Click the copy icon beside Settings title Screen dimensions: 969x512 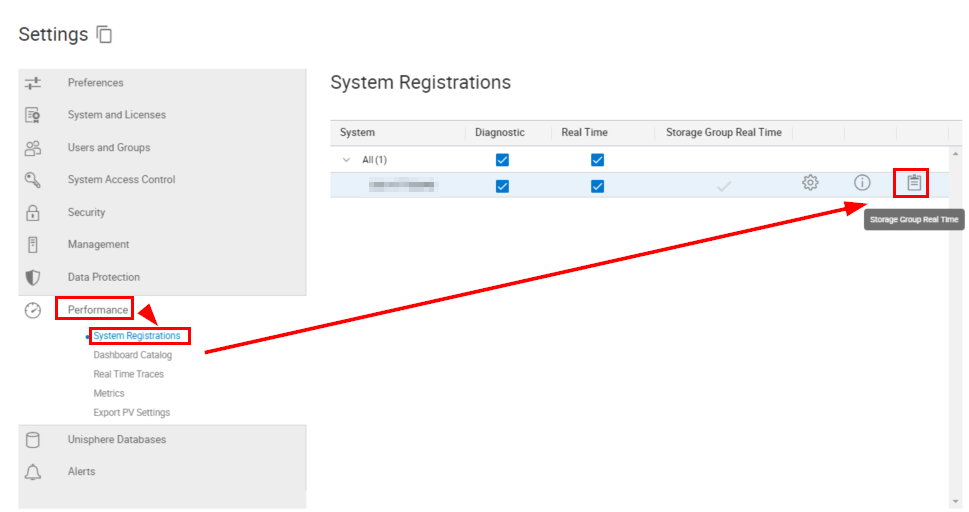tap(104, 35)
